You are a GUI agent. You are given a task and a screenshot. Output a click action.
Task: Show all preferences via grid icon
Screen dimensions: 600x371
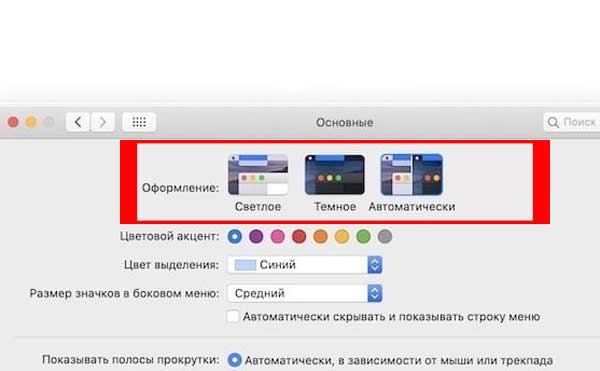click(x=139, y=122)
